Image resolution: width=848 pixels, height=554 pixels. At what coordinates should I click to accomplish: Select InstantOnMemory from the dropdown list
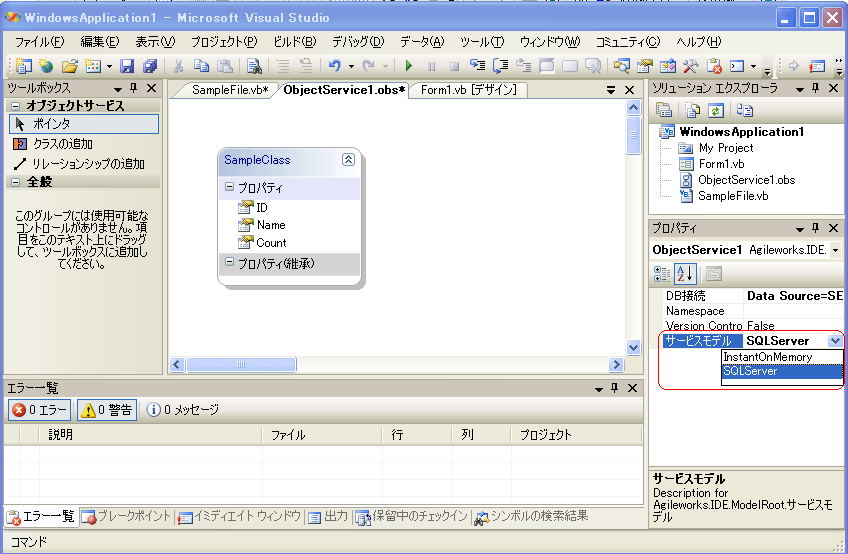[781, 357]
